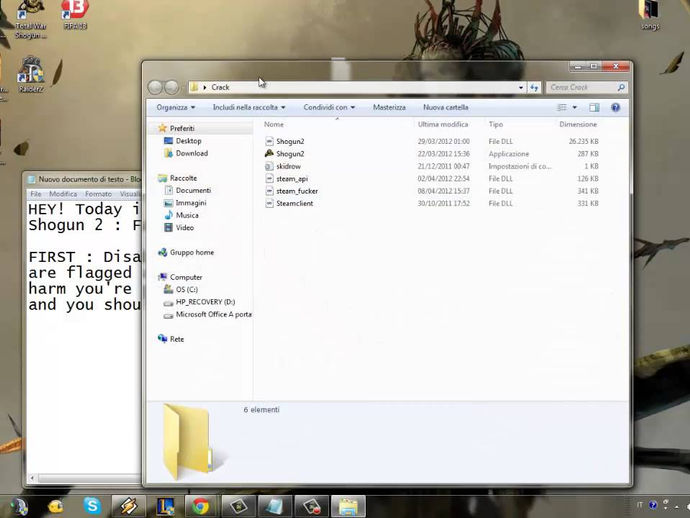690x518 pixels.
Task: Click the Notepad icon in taskbar
Action: [275, 506]
